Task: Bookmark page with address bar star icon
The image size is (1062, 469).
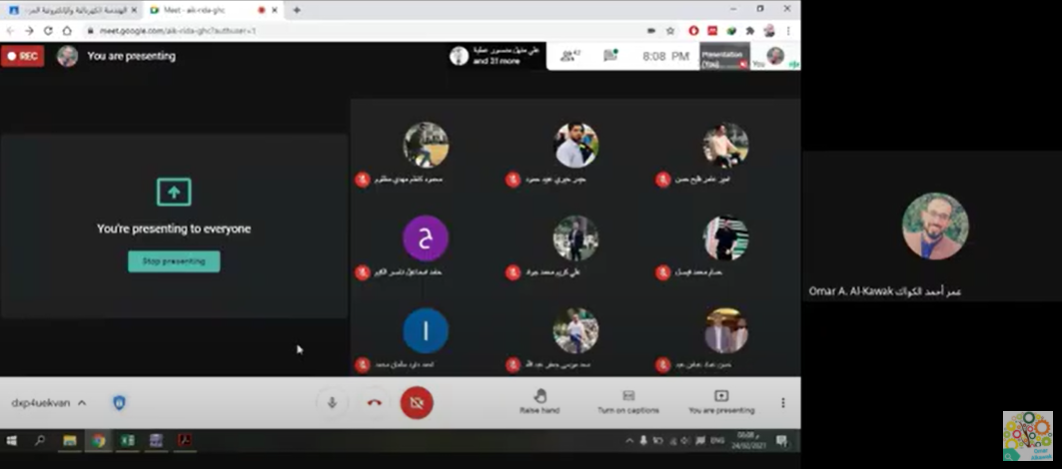Action: pos(670,31)
